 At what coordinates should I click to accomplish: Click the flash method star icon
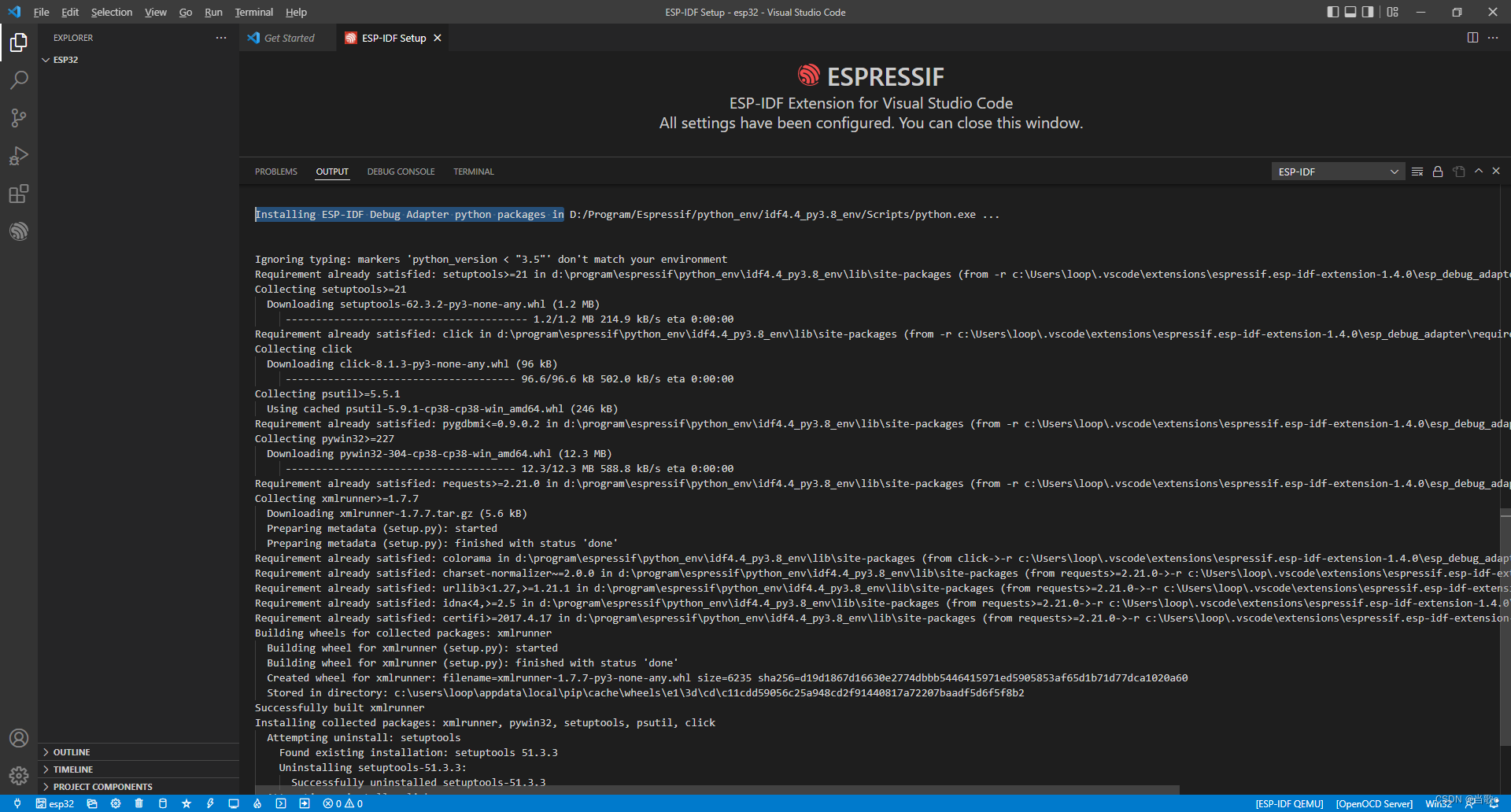187,803
